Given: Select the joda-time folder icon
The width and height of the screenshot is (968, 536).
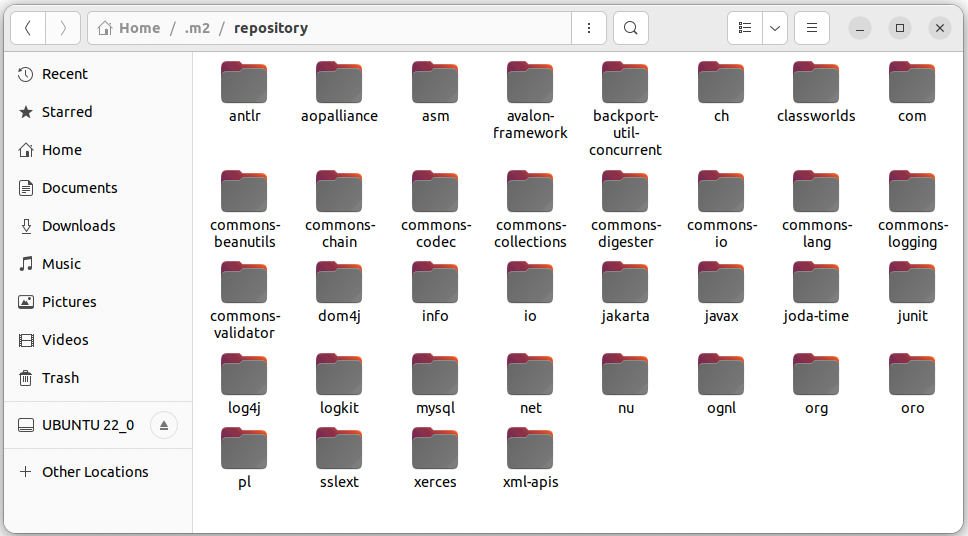Looking at the screenshot, I should click(816, 282).
